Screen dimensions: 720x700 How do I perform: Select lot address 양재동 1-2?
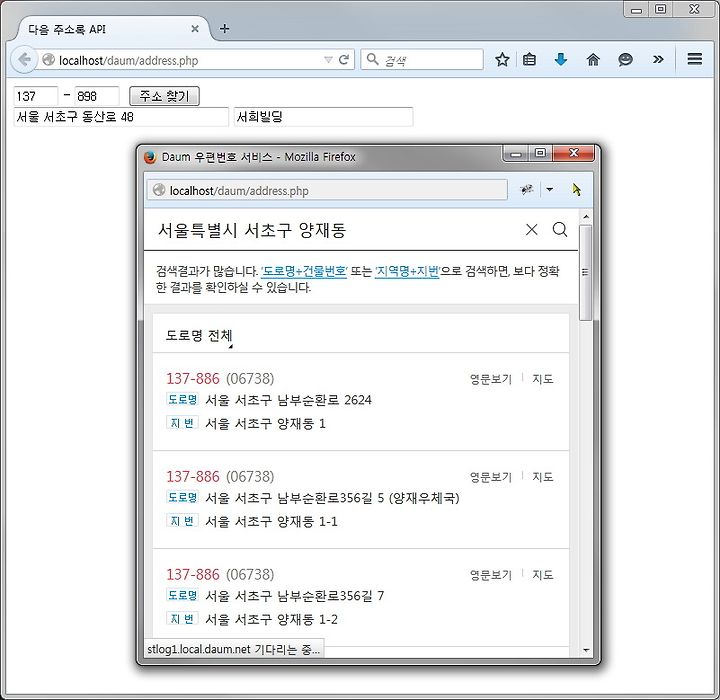point(271,619)
